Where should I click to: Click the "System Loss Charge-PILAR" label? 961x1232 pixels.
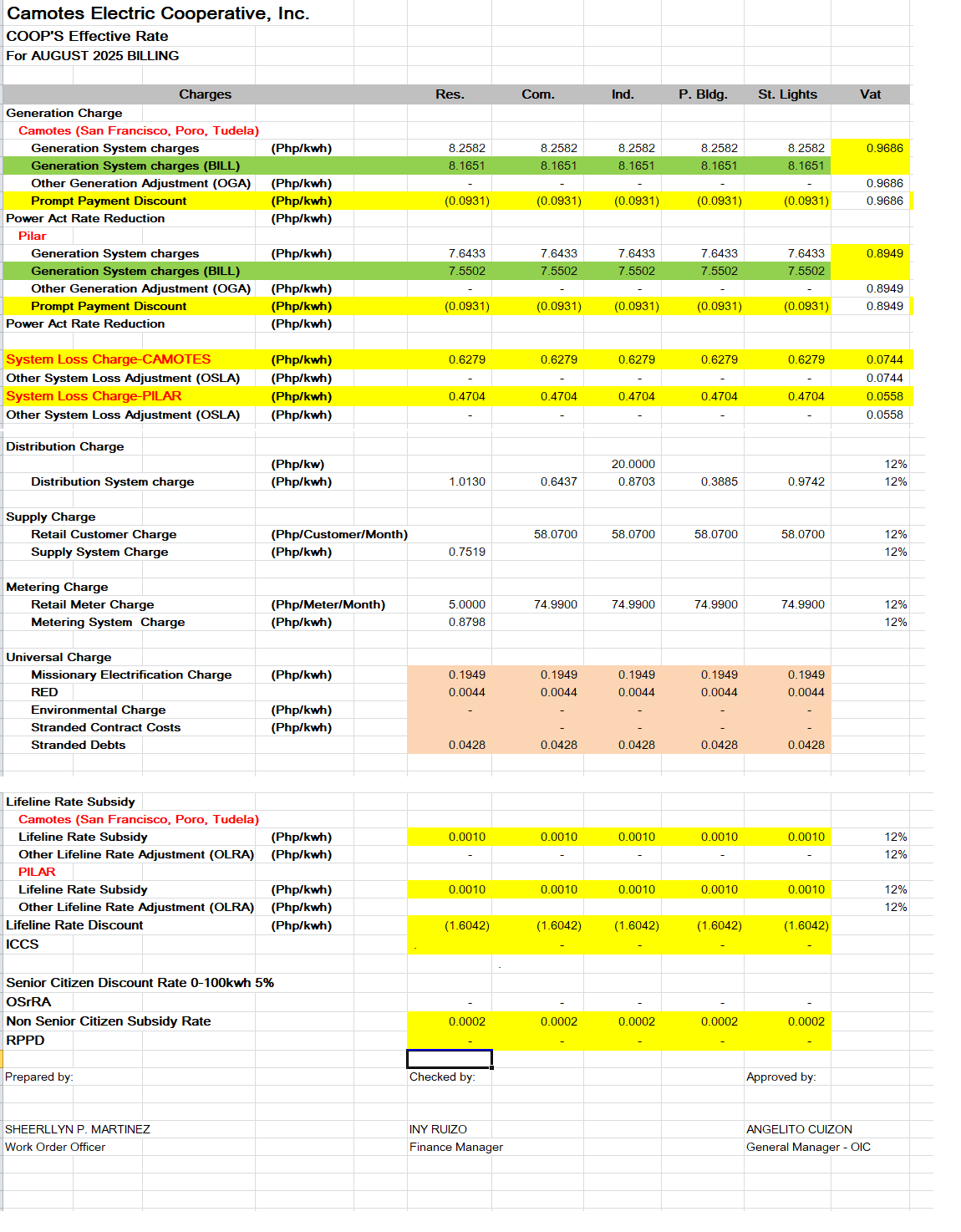pyautogui.click(x=94, y=396)
